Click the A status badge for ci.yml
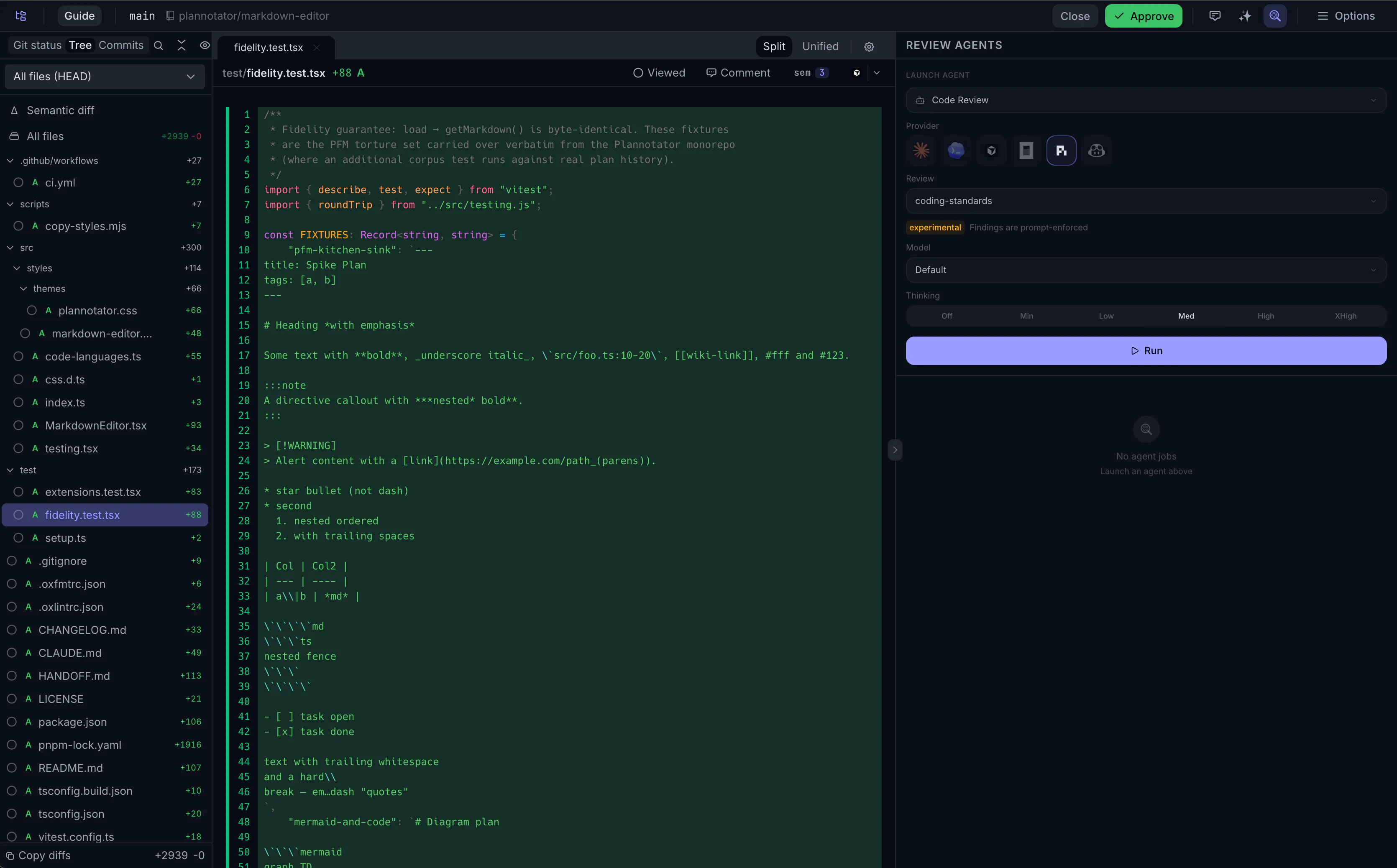 [x=35, y=183]
